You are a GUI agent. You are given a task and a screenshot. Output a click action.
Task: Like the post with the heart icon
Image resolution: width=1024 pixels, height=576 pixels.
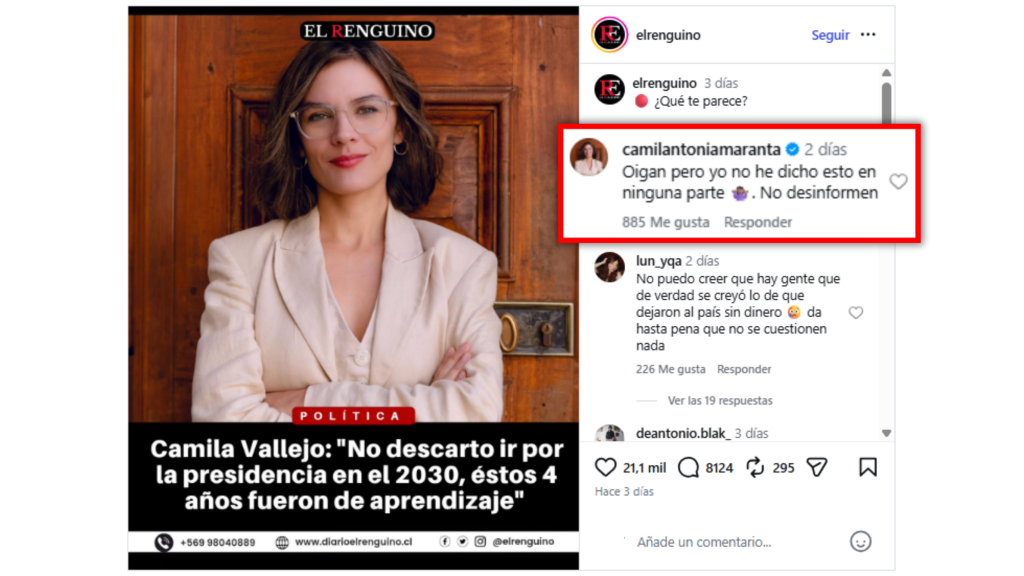tap(605, 468)
